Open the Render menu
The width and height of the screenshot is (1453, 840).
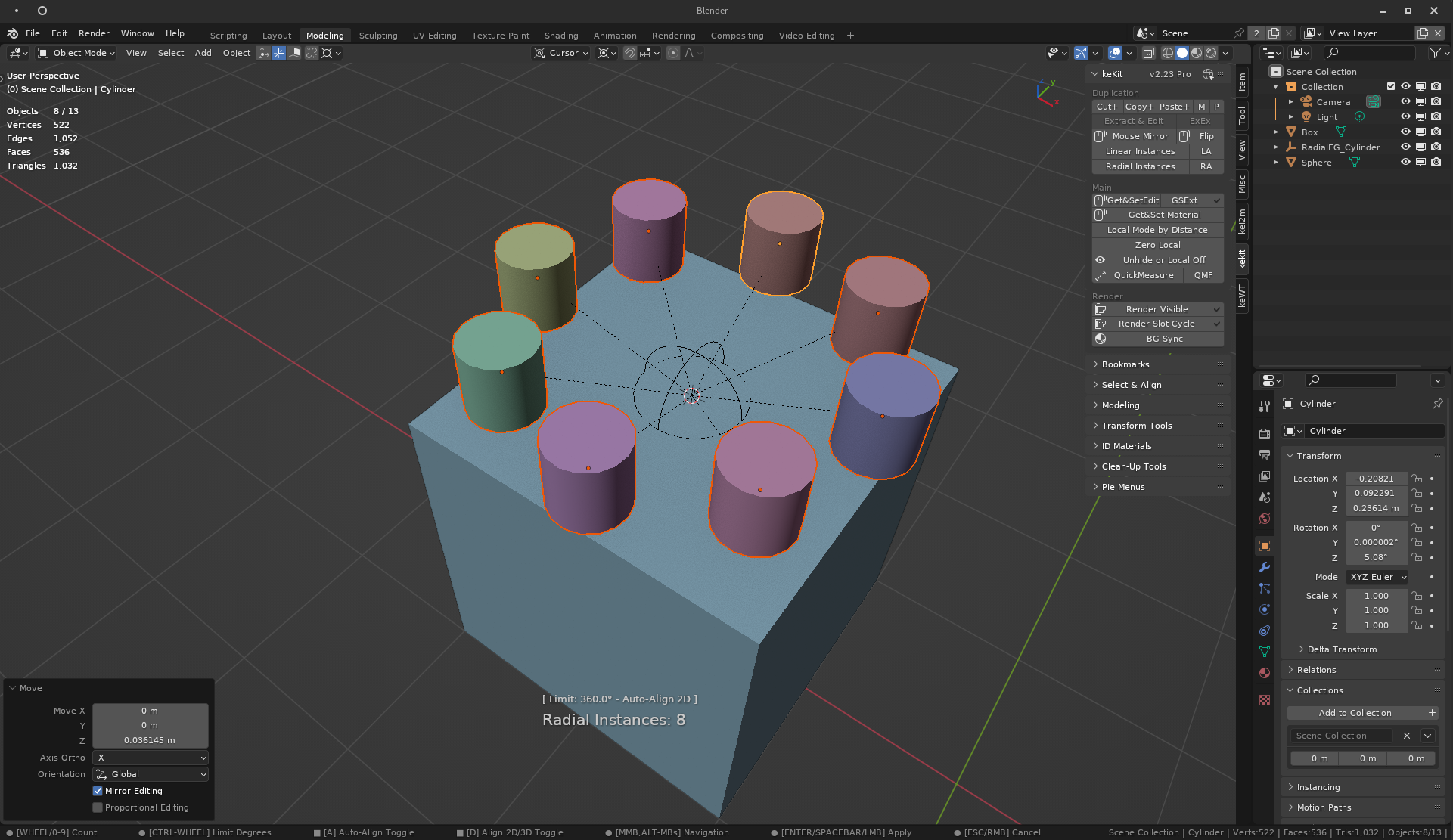[94, 33]
